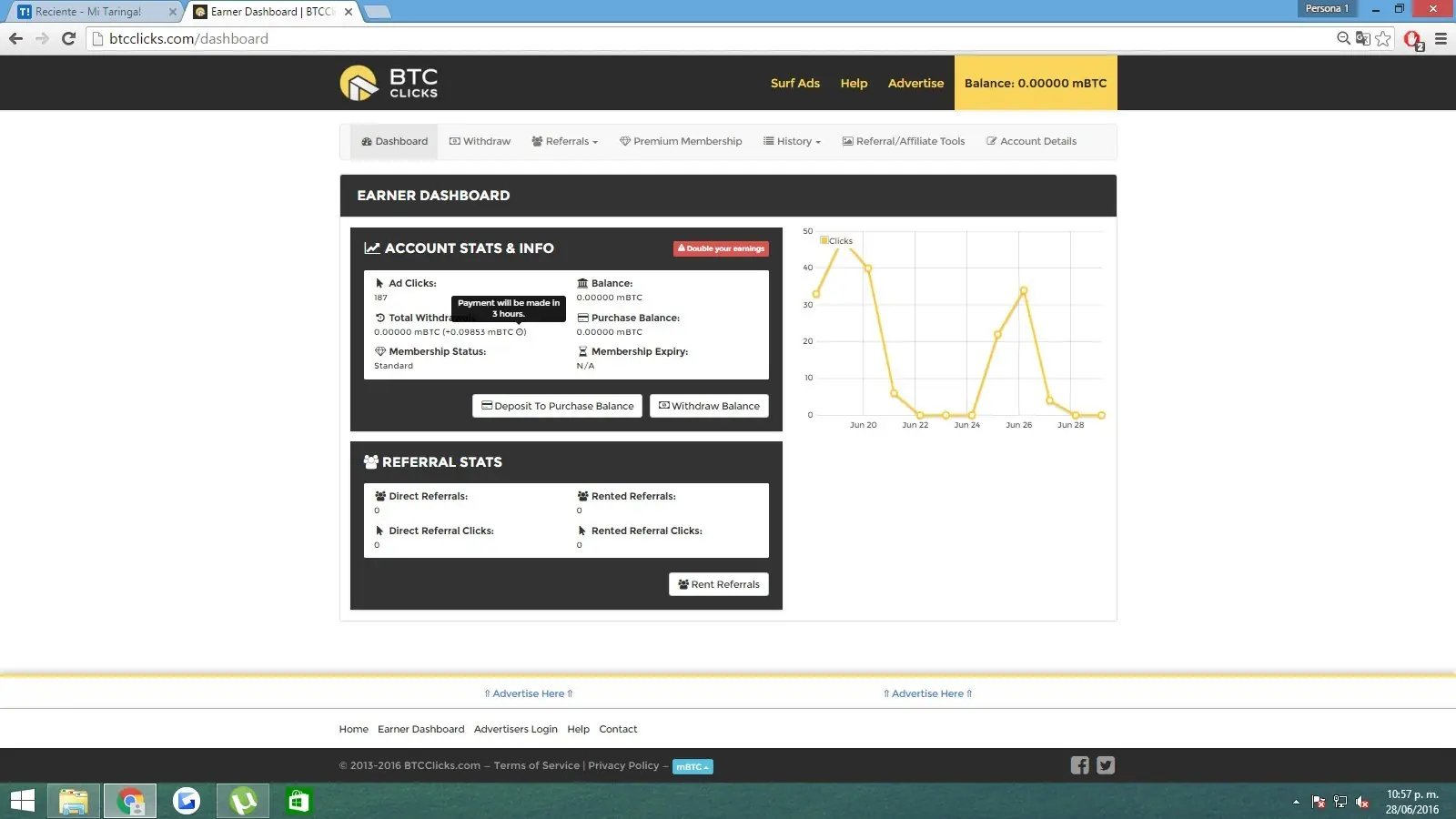Click the Account Details edit icon
The height and width of the screenshot is (819, 1456).
[992, 141]
